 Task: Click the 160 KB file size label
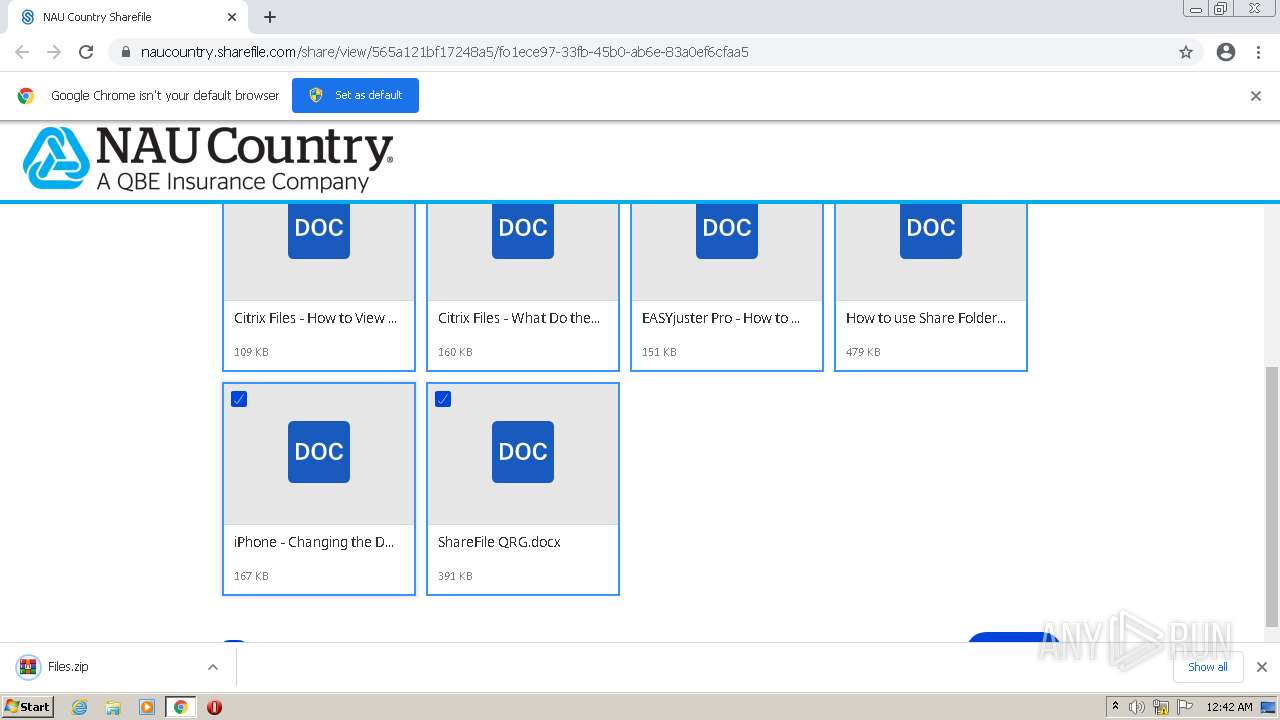click(455, 352)
